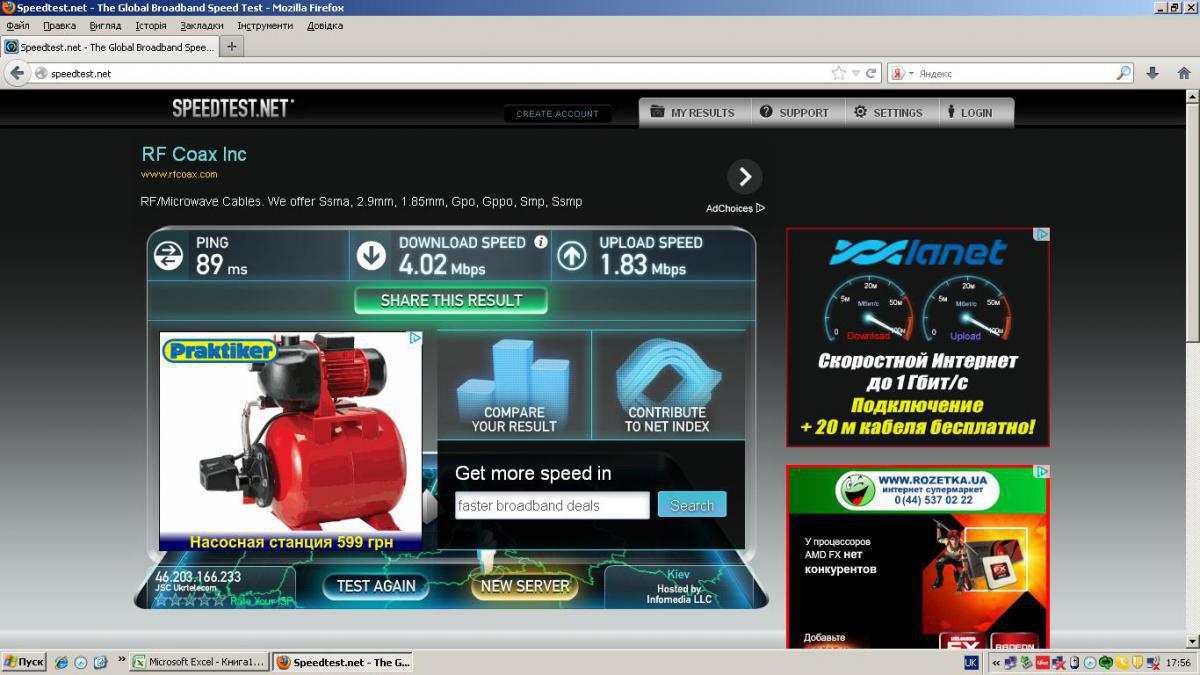Go to the Firefox home page icon
The image size is (1200, 675).
pos(1184,73)
